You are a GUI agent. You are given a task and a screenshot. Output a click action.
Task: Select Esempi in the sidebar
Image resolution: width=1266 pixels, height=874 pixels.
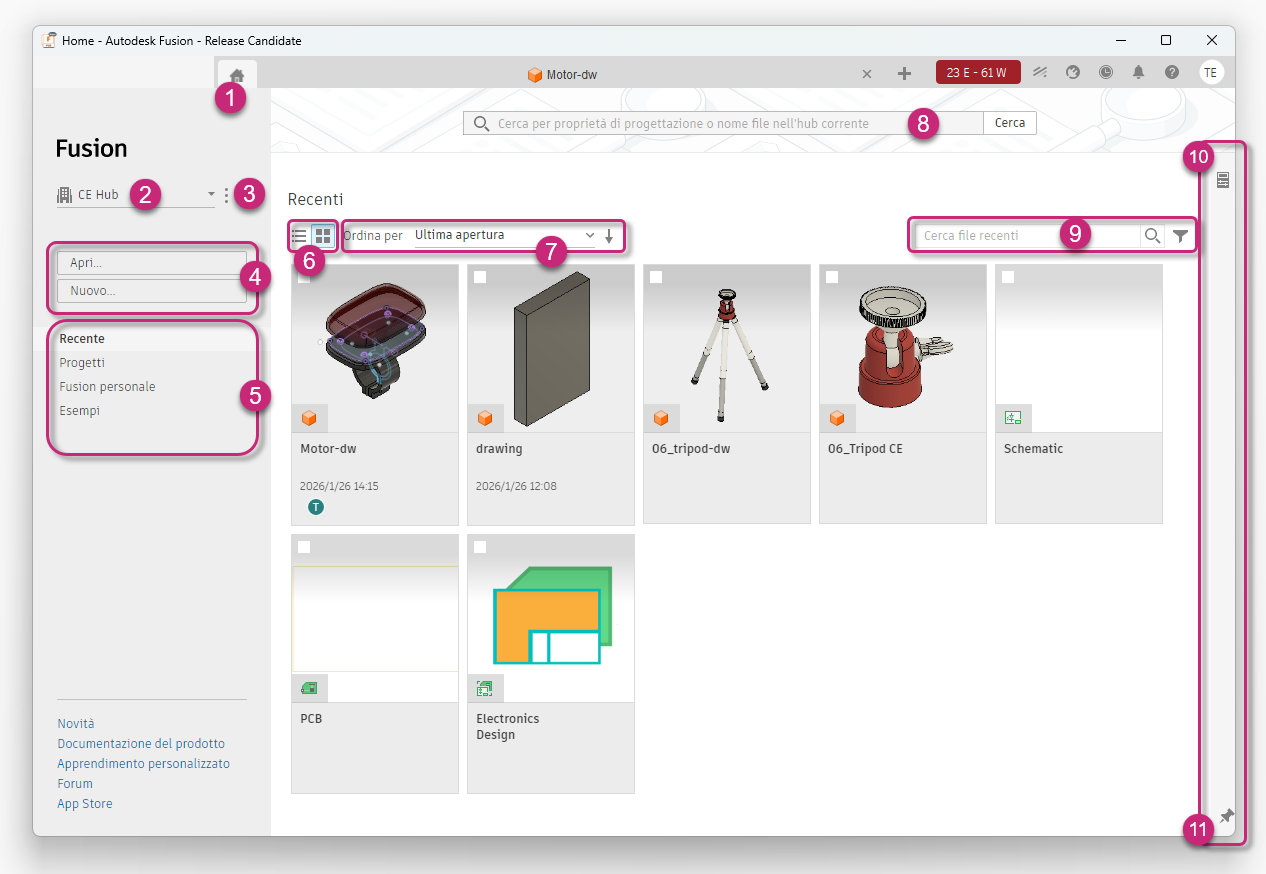79,411
